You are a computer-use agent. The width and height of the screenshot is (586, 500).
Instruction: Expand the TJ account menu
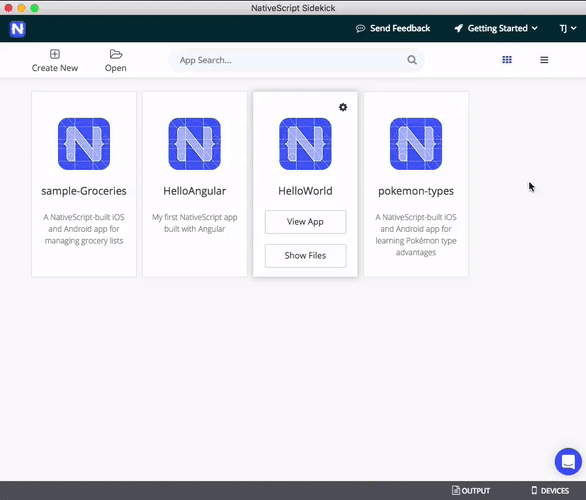coord(568,28)
